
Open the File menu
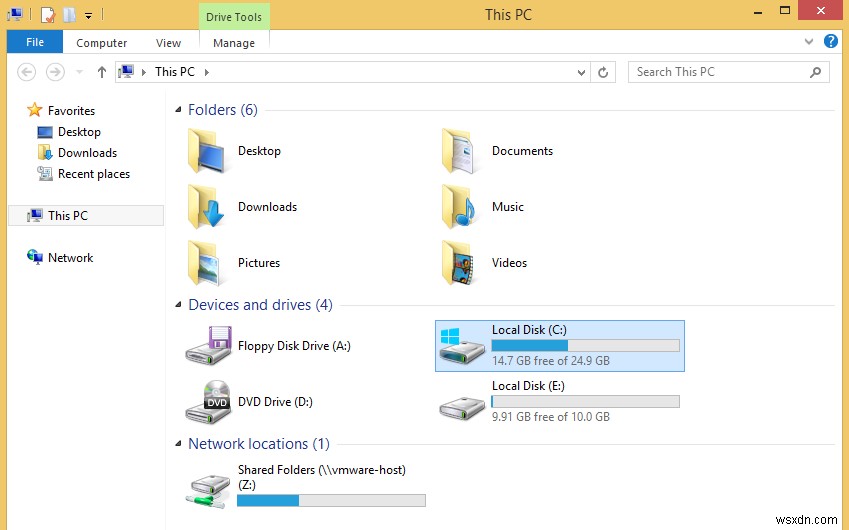(35, 42)
